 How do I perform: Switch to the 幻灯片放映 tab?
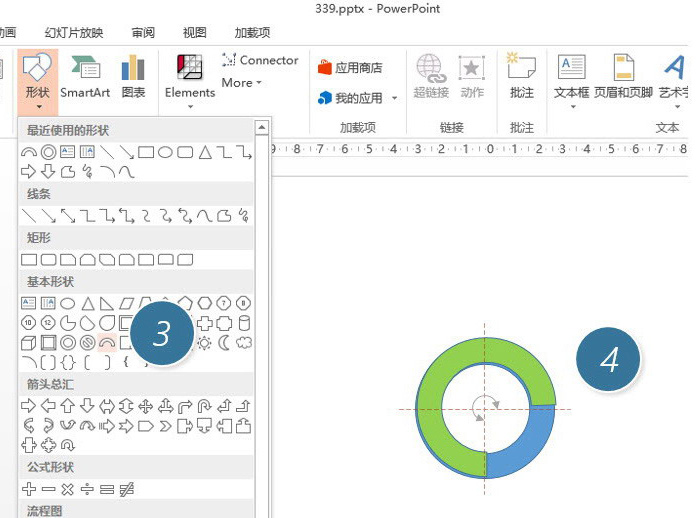click(x=74, y=33)
